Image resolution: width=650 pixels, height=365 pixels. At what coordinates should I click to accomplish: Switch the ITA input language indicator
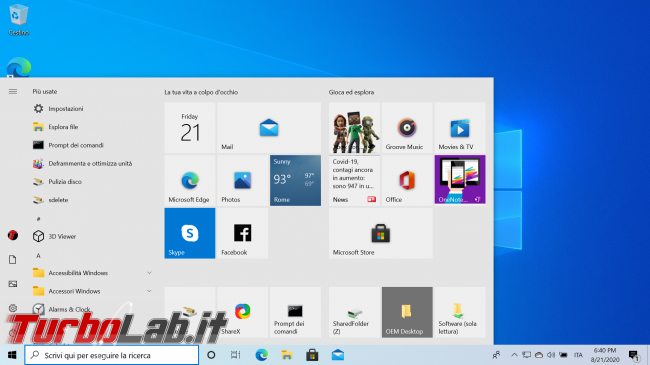point(578,355)
